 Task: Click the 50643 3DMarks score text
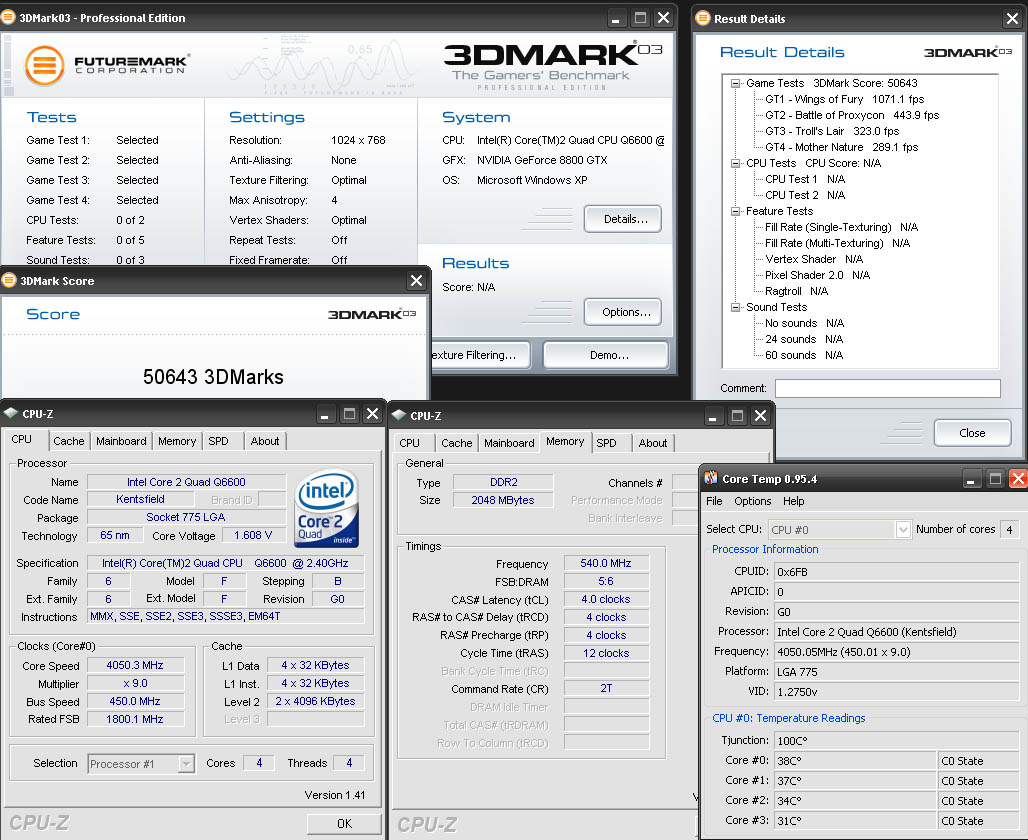tap(213, 376)
